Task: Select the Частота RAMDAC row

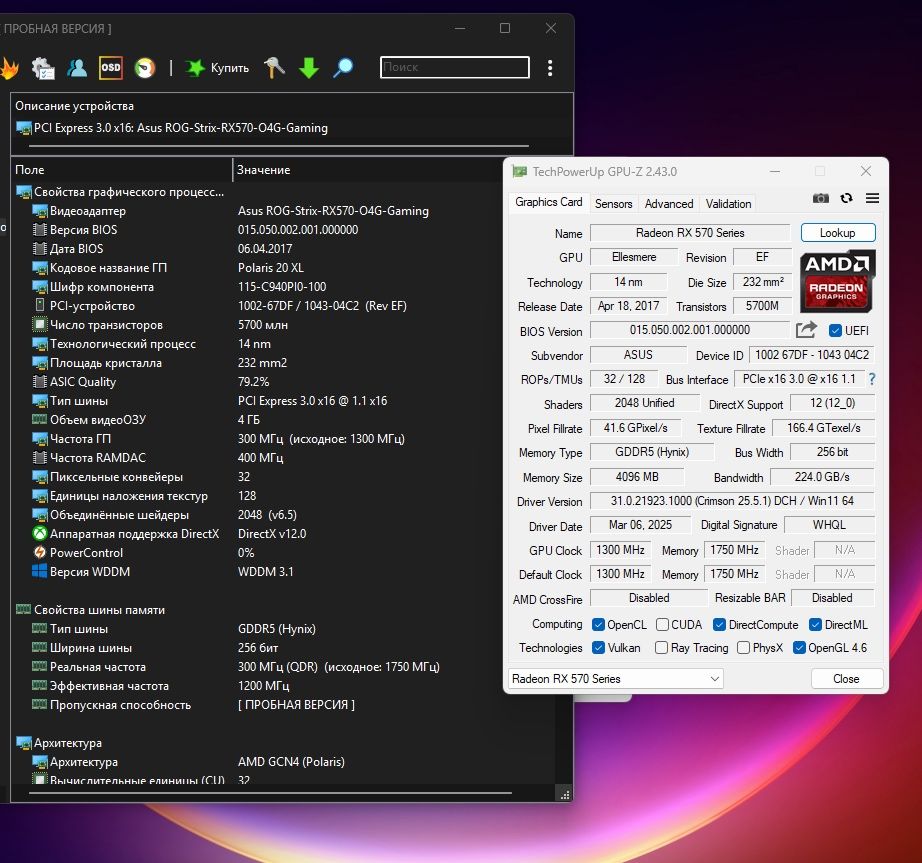Action: [x=256, y=457]
